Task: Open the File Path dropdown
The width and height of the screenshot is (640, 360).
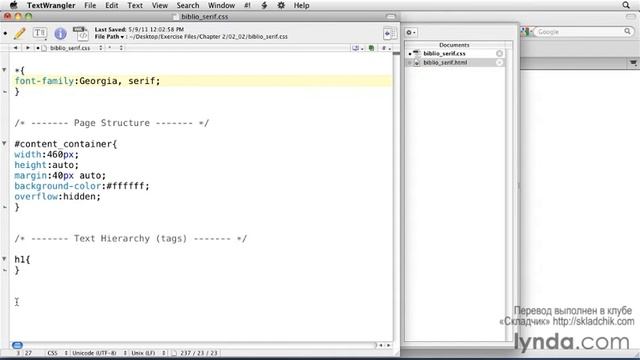Action: (x=109, y=37)
